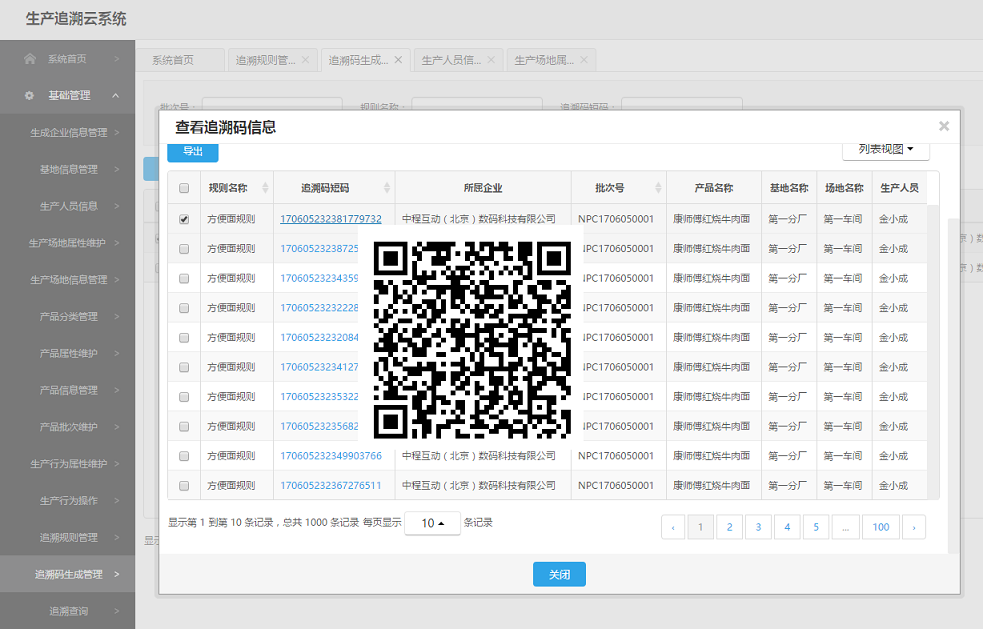Click the dialog's vertical scrollbar
Screen dimensions: 983x629
953,386
